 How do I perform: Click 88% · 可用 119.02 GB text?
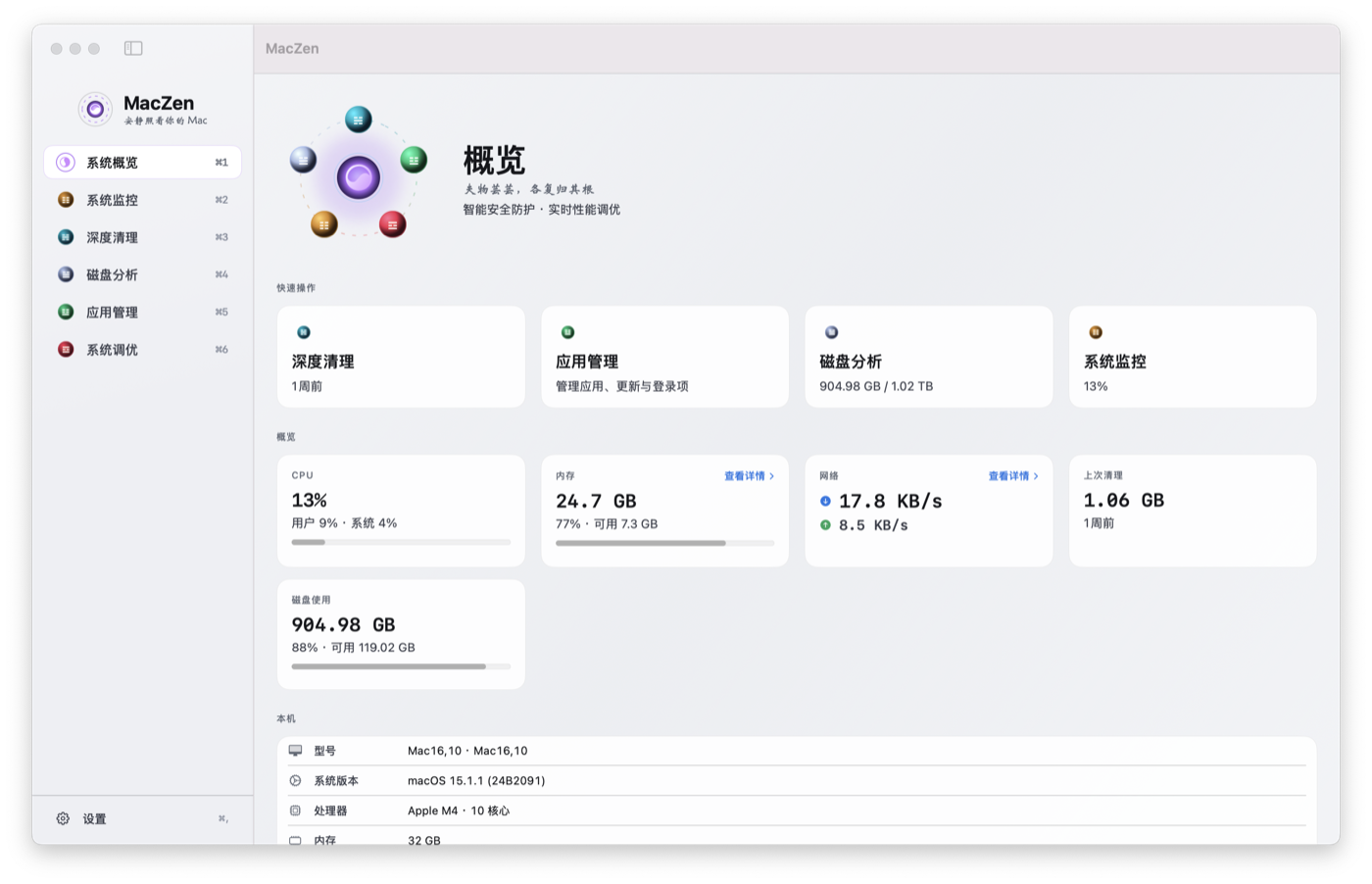pyautogui.click(x=353, y=648)
